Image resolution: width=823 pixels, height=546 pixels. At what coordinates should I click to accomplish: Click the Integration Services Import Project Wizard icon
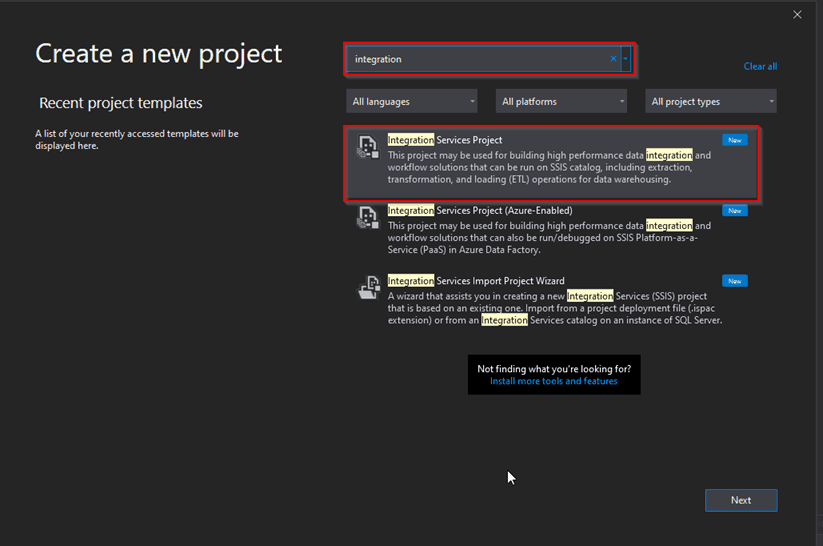click(x=369, y=287)
